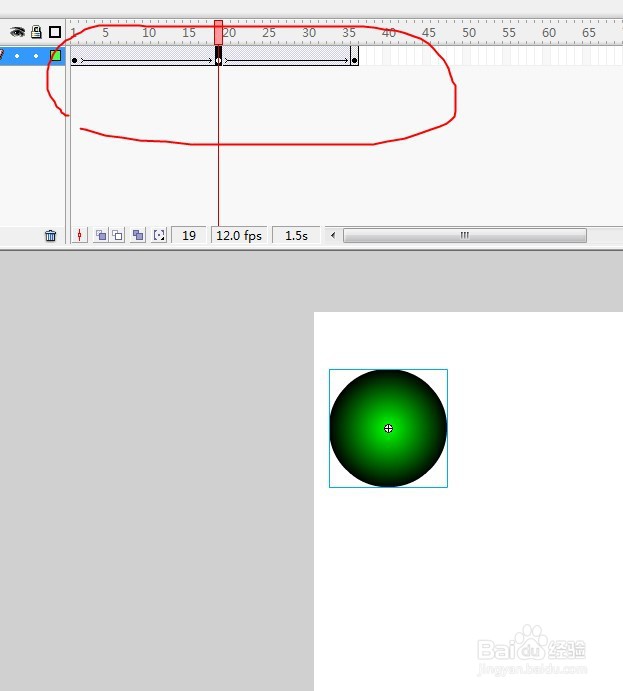The width and height of the screenshot is (623, 691).
Task: Delete layer with the trash can icon
Action: [x=51, y=236]
